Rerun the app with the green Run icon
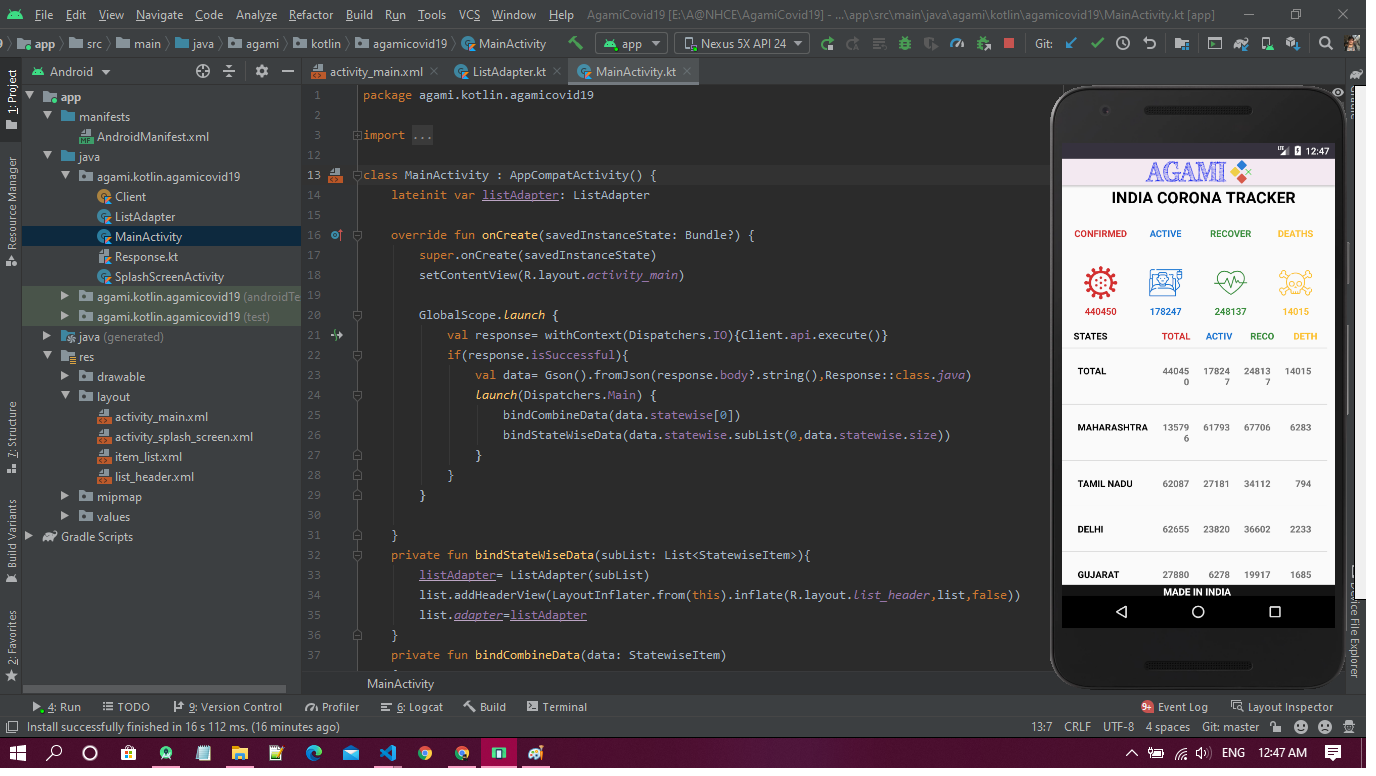1376x776 pixels. 827,44
